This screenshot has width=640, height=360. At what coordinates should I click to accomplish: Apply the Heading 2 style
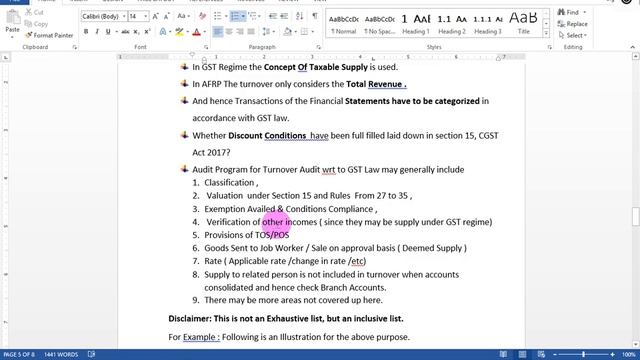(x=451, y=24)
